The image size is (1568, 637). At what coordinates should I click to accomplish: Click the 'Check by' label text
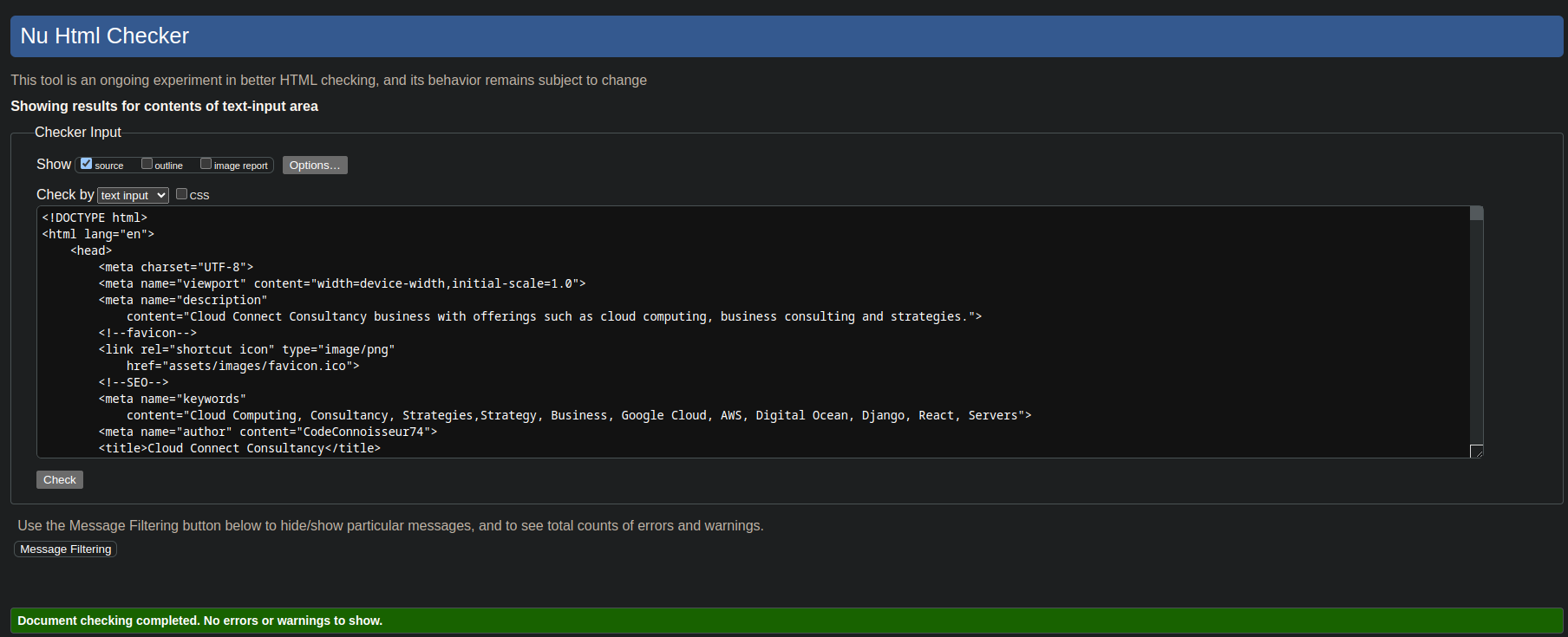pos(65,194)
